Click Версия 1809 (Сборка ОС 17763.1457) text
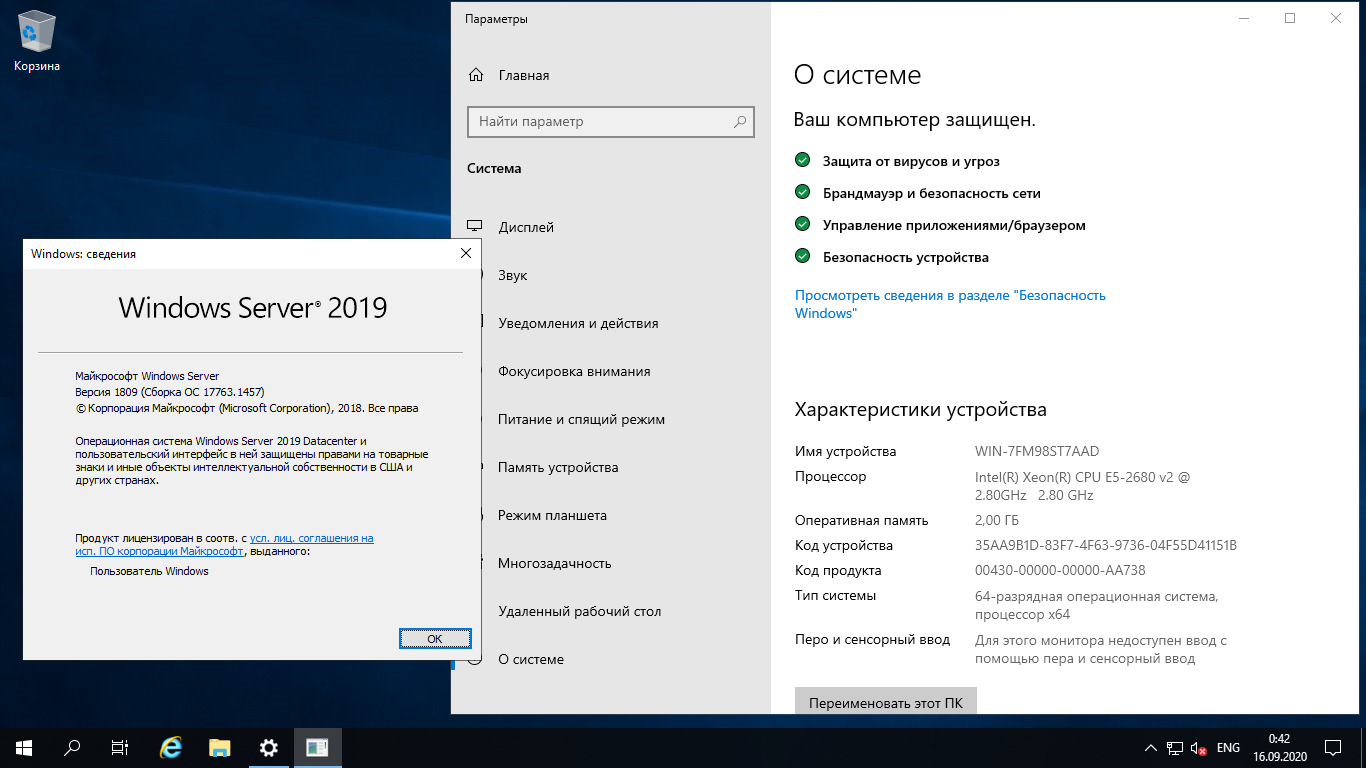The height and width of the screenshot is (768, 1366). tap(170, 392)
